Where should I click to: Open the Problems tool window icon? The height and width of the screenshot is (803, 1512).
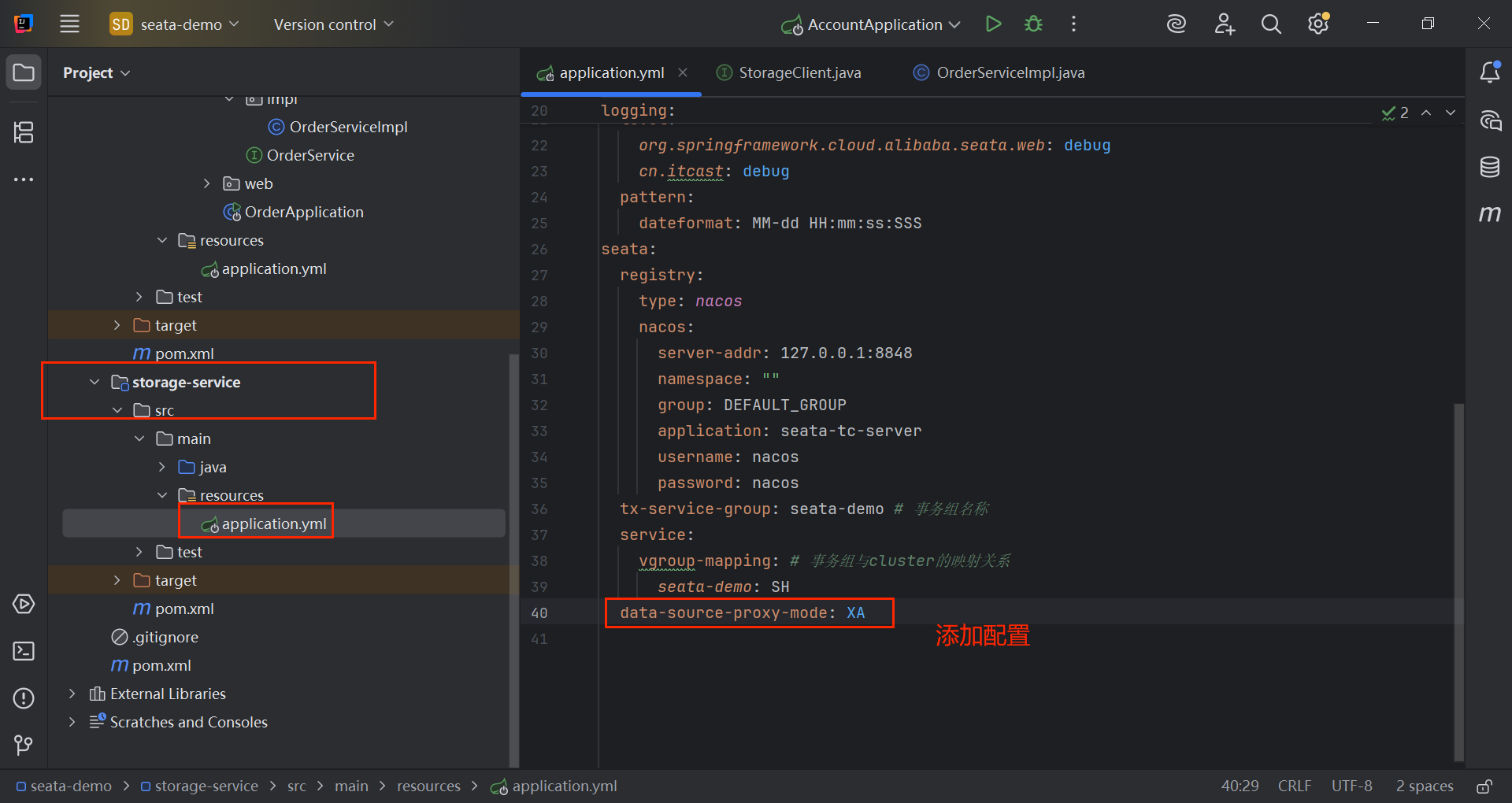click(x=24, y=698)
